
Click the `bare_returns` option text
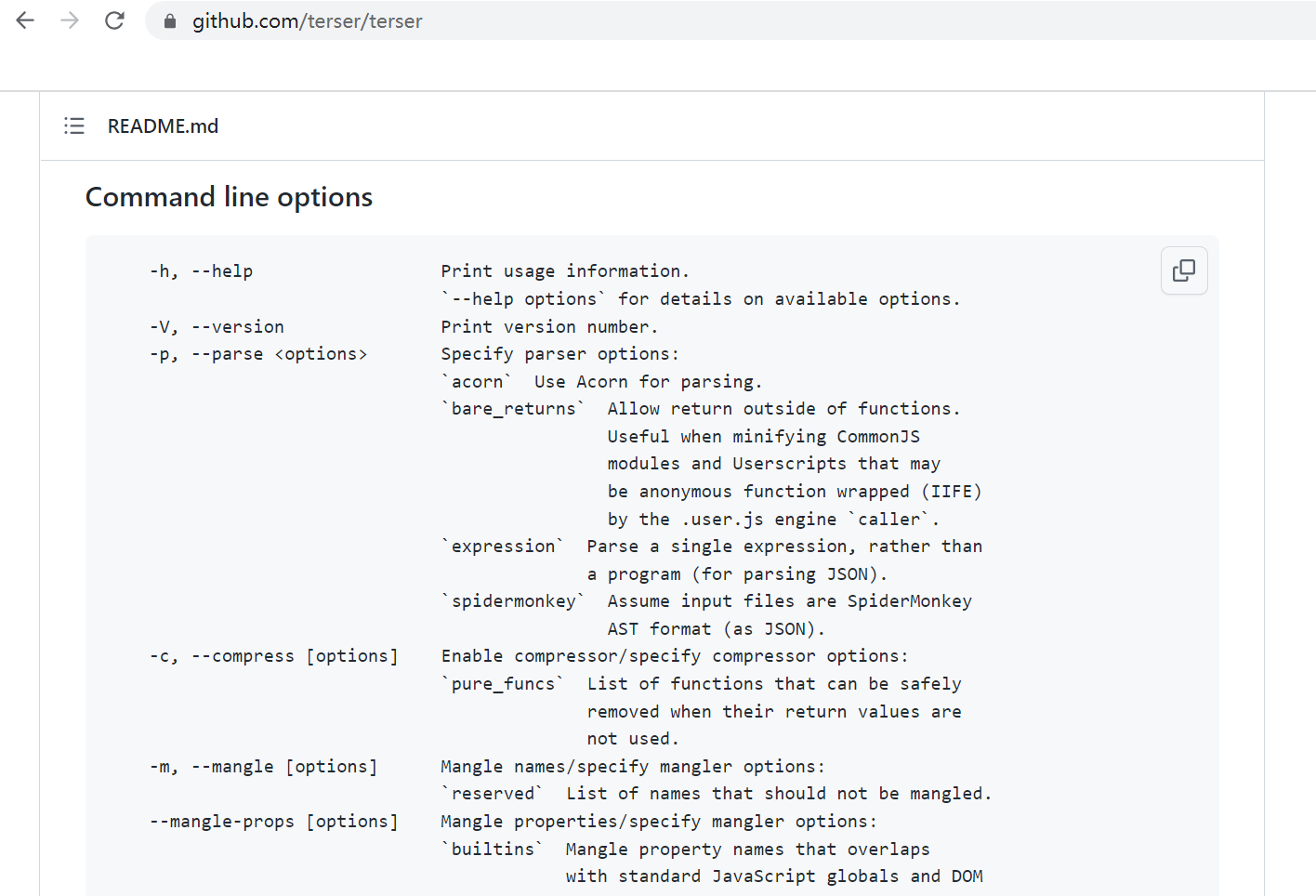513,409
